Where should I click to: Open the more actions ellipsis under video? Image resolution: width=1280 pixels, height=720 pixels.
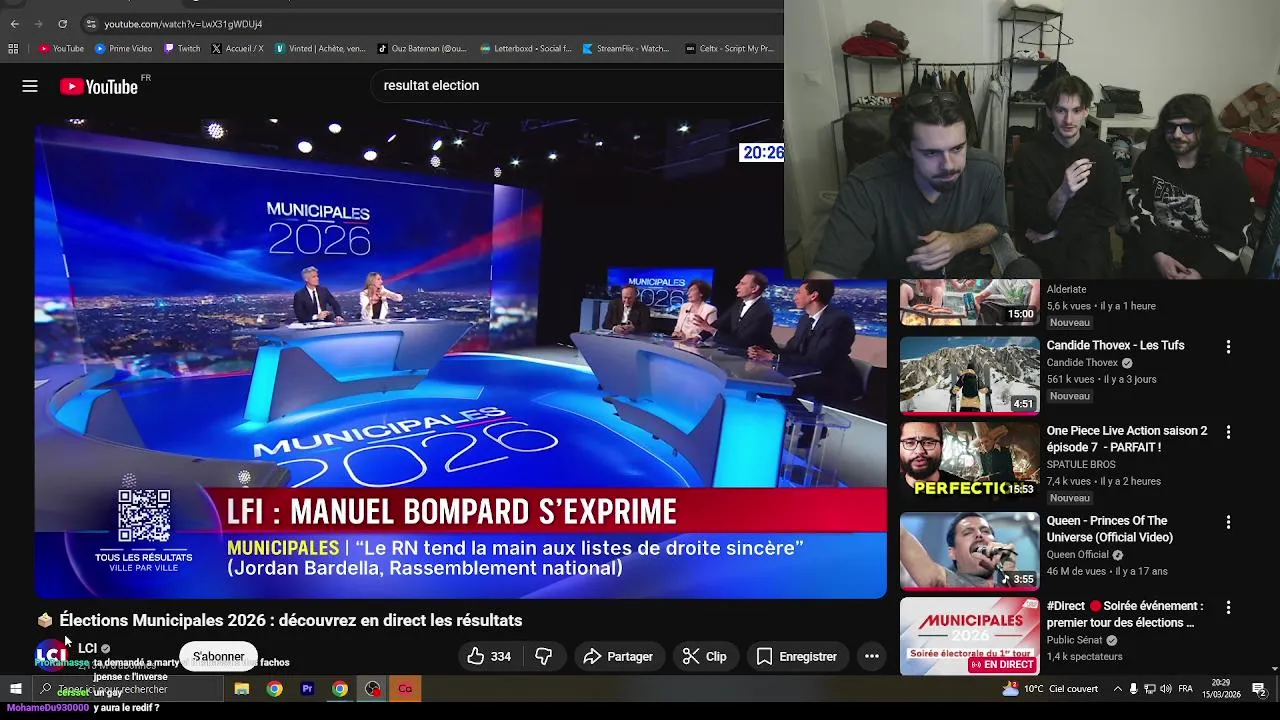(872, 656)
